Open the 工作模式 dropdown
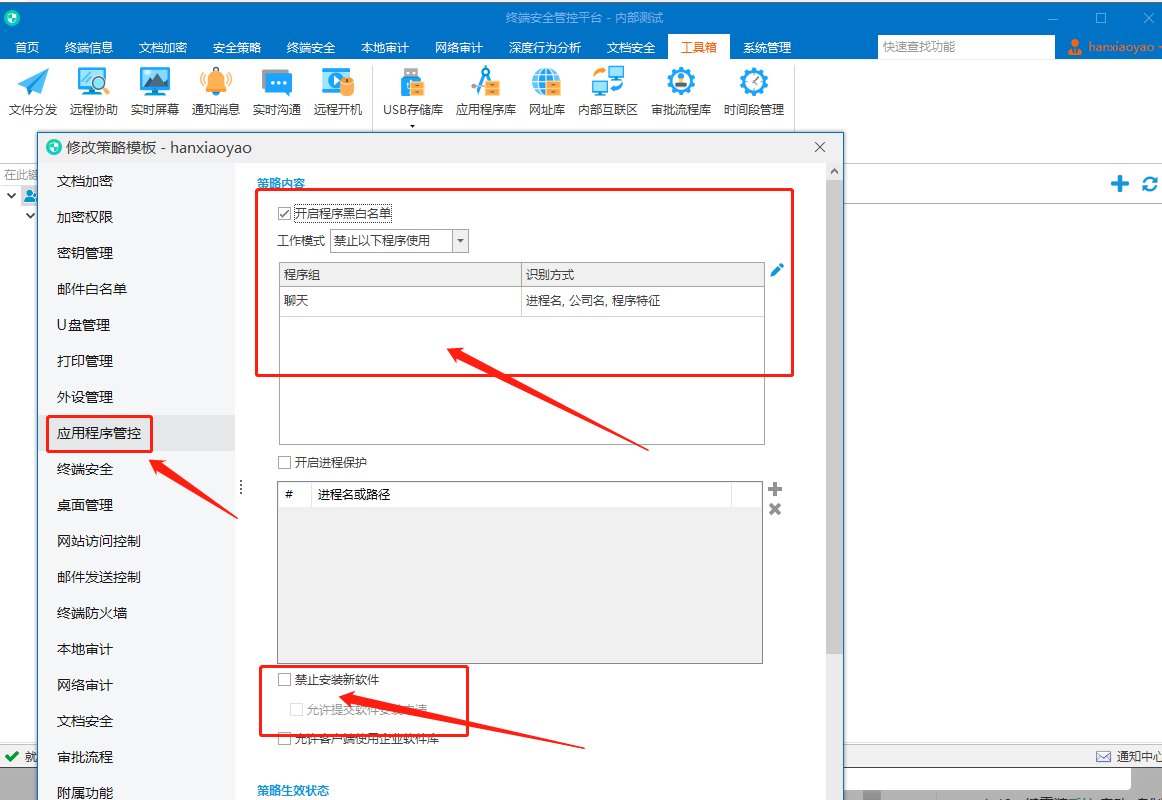This screenshot has width=1162, height=800. pyautogui.click(x=459, y=241)
